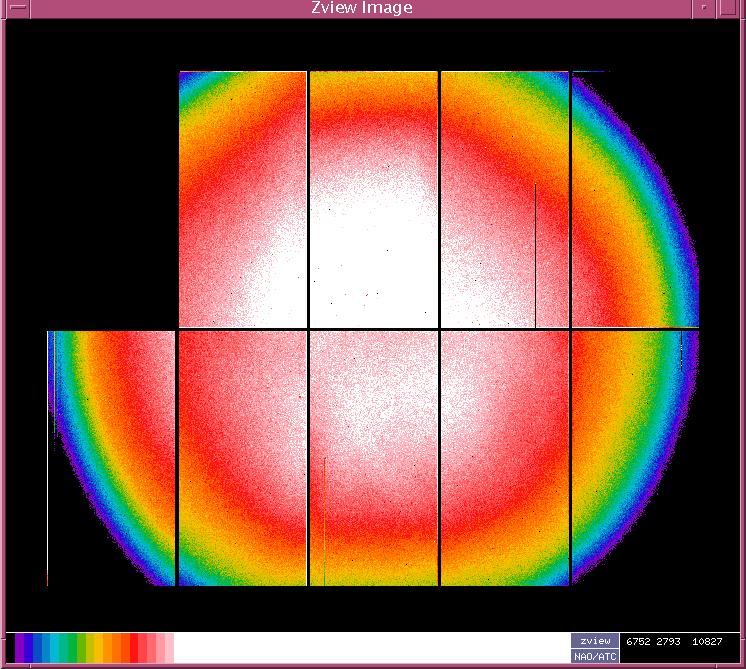Click the bottom-left partial CCD chip
Viewport: 746px width, 669px height.
(112, 458)
